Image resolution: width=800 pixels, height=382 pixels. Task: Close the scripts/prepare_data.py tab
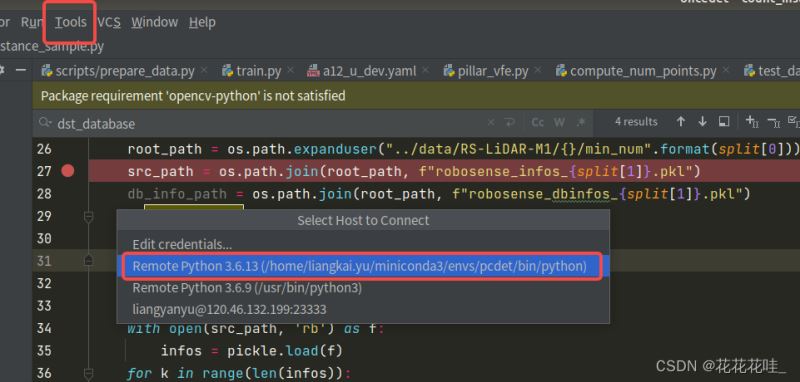point(204,70)
